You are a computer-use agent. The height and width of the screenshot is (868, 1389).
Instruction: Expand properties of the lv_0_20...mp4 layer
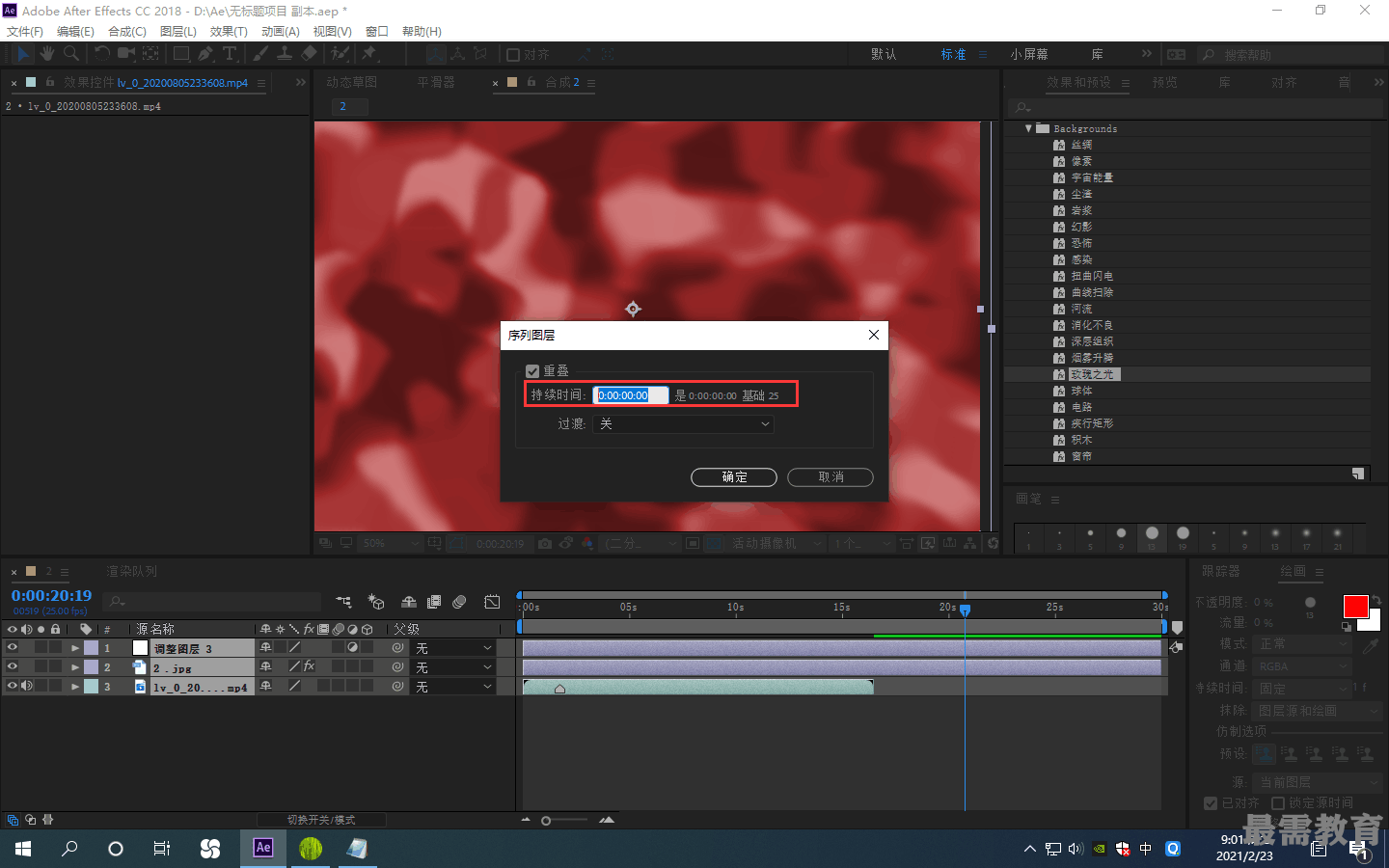(x=75, y=687)
